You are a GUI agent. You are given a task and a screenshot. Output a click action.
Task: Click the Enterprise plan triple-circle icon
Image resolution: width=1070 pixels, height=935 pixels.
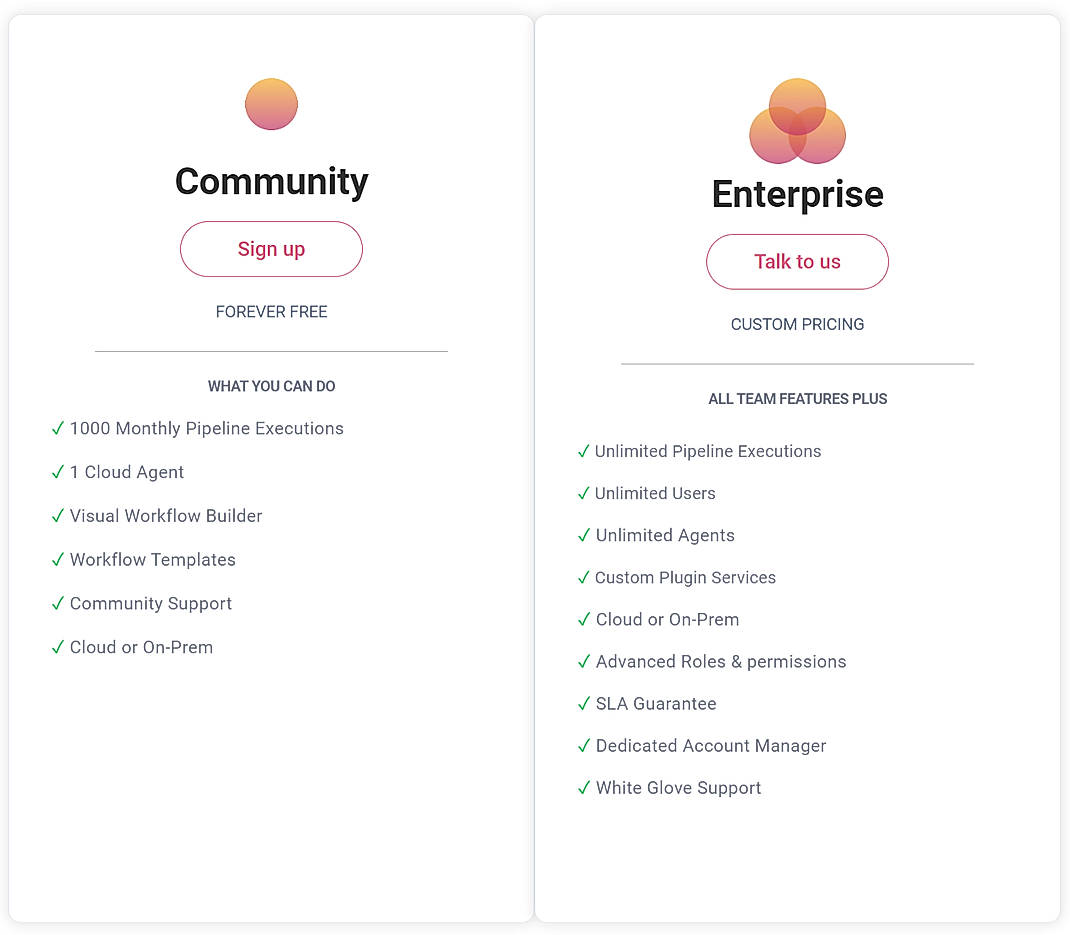797,121
